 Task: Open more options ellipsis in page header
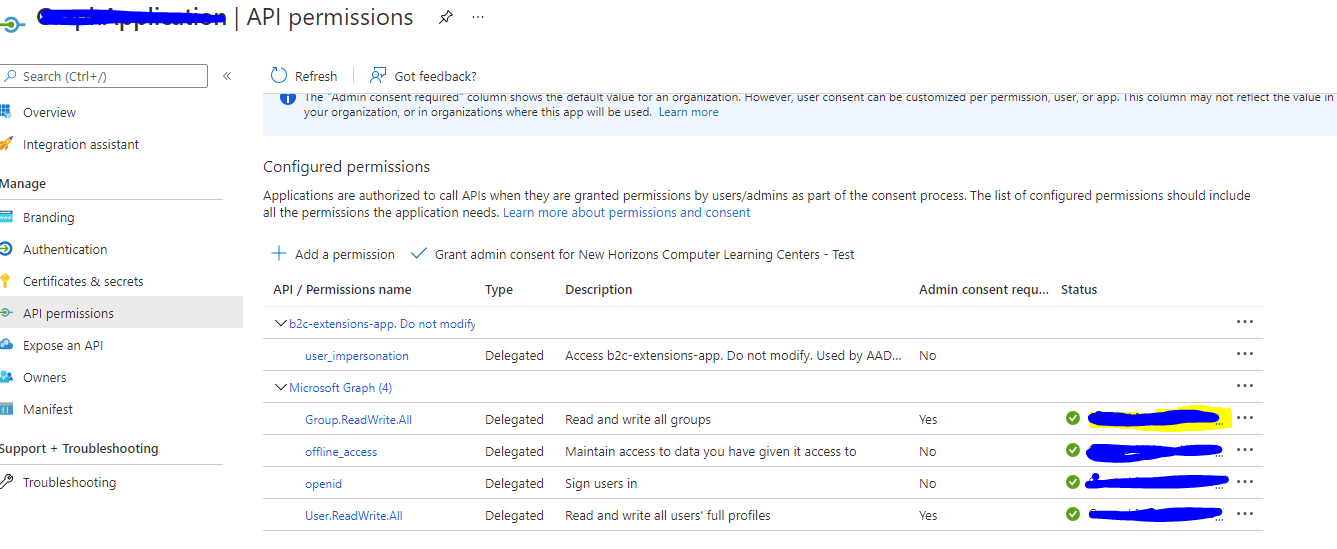478,17
